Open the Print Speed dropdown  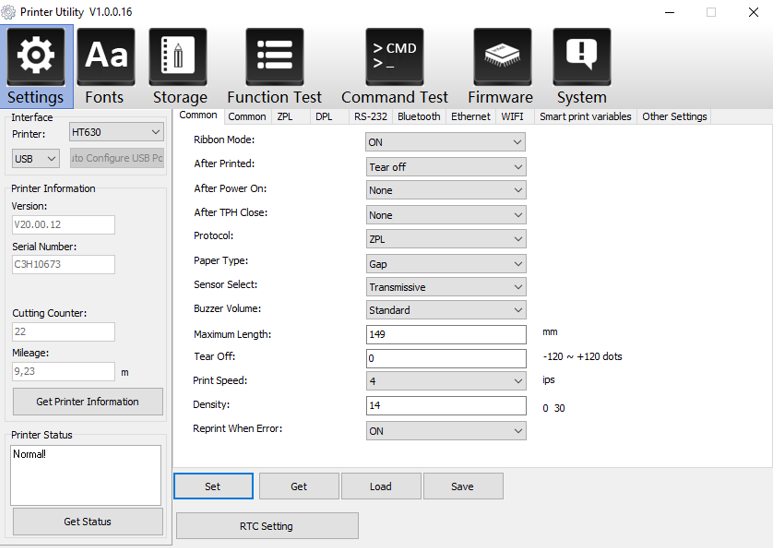[x=445, y=381]
